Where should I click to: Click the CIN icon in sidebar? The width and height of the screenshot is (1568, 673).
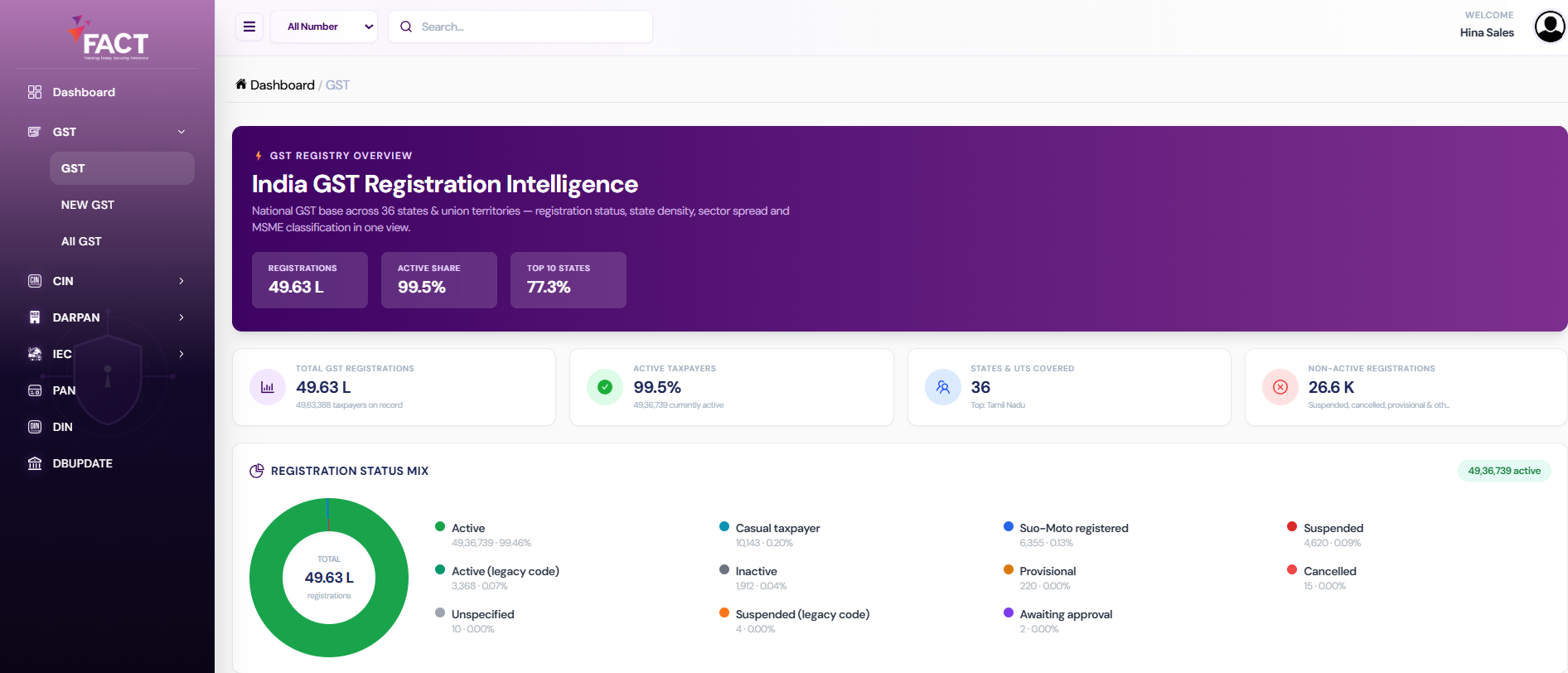pyautogui.click(x=35, y=281)
